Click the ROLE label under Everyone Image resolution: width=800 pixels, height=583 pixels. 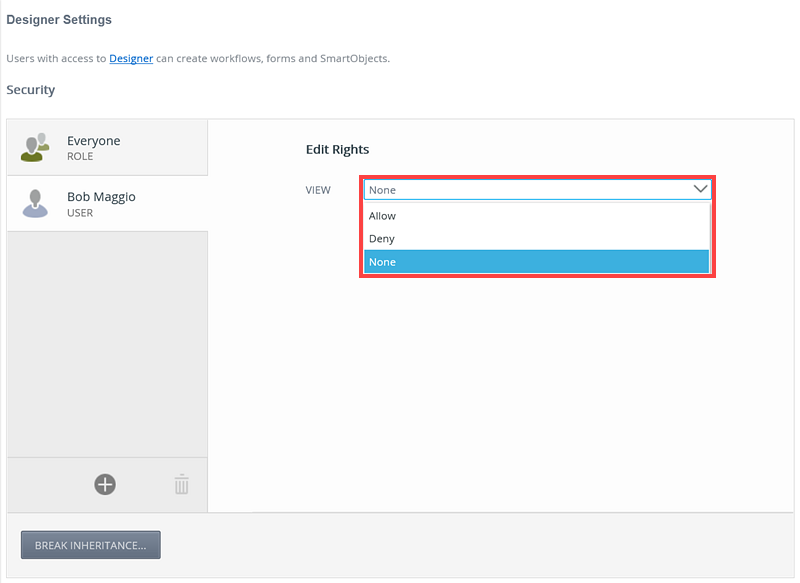click(80, 157)
